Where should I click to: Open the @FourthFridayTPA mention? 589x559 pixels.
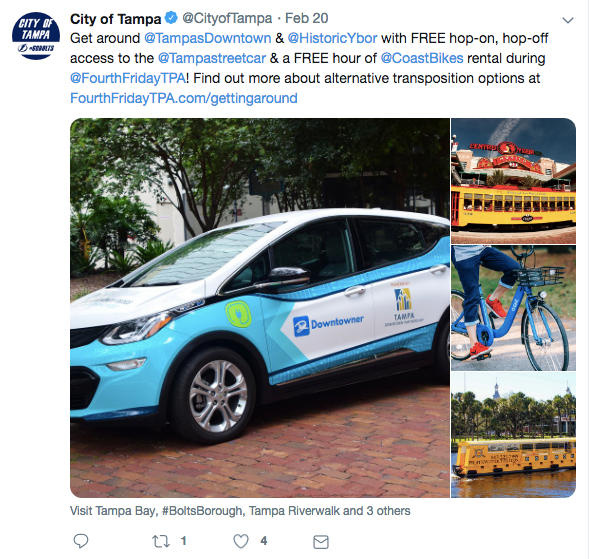pyautogui.click(x=128, y=78)
